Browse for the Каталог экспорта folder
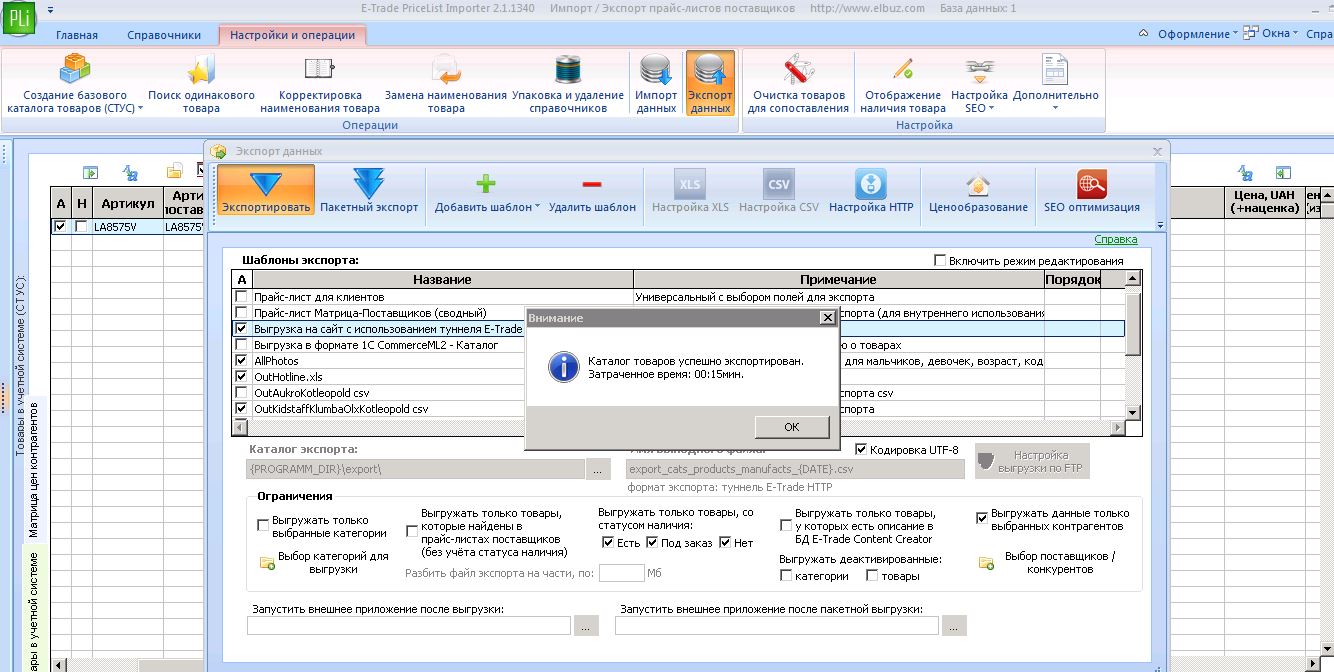This screenshot has width=1334, height=672. pyautogui.click(x=598, y=468)
